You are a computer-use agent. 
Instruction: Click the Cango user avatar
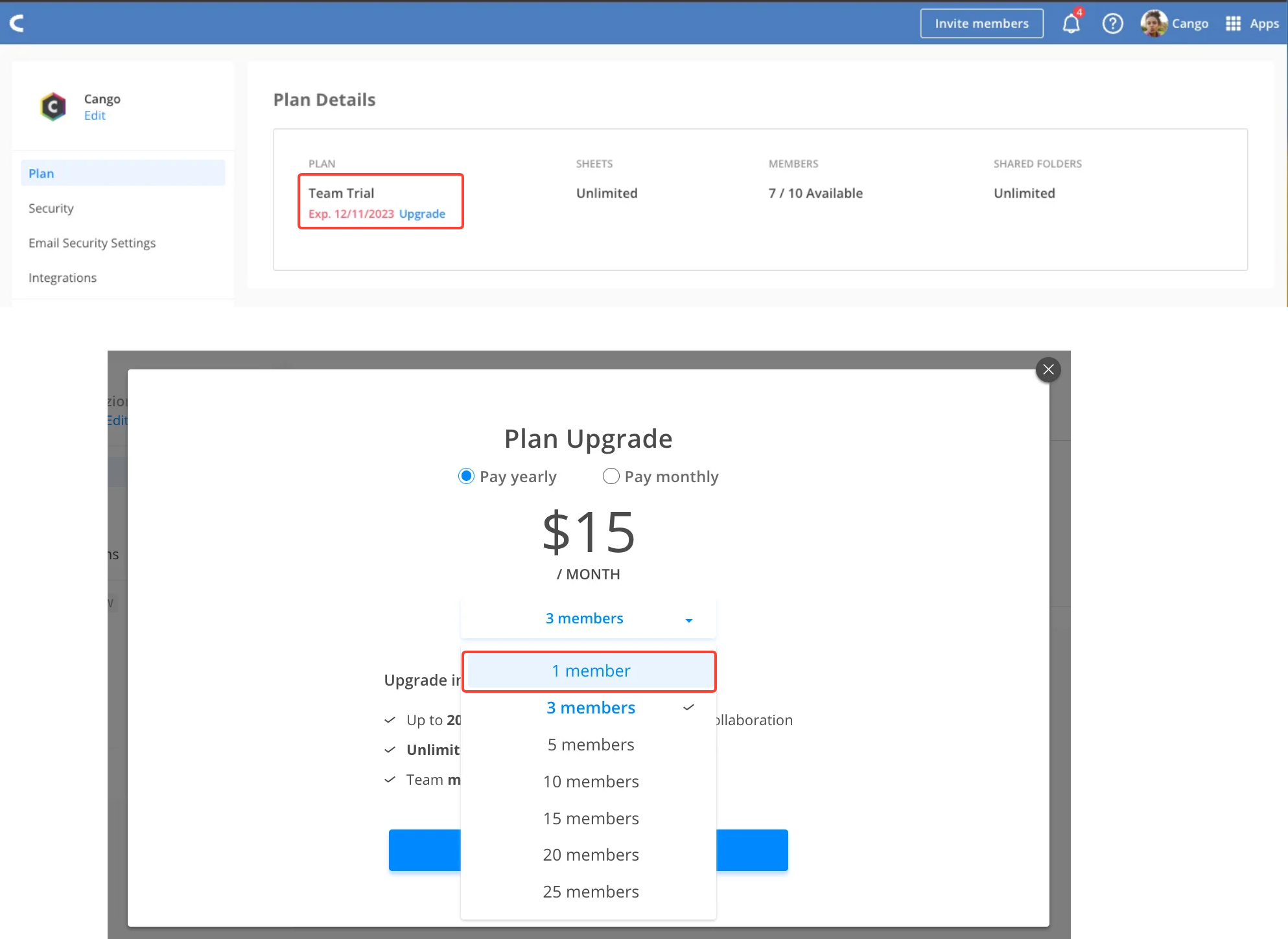pyautogui.click(x=1154, y=24)
